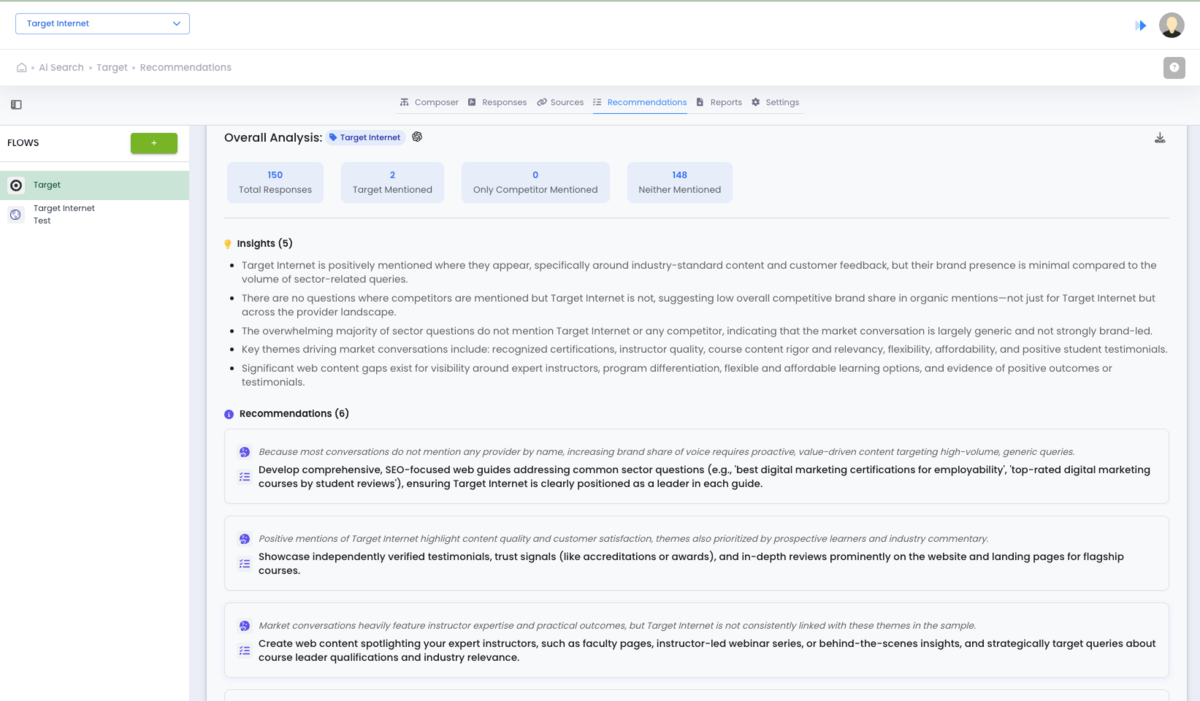The image size is (1200, 701).
Task: Click the Composer tab icon
Action: click(x=404, y=102)
